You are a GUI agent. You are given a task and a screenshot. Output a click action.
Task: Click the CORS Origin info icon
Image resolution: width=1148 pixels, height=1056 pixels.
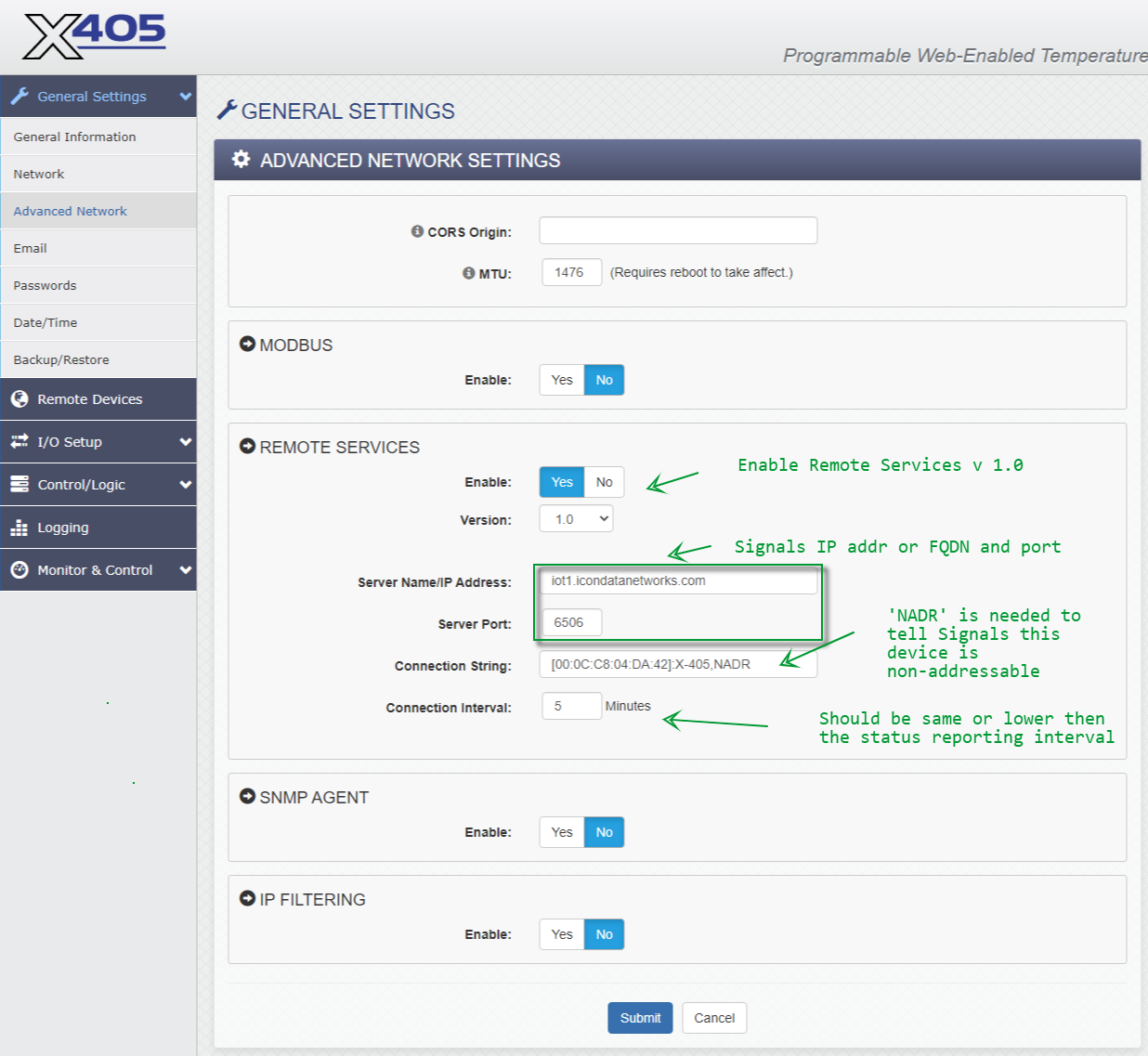(417, 231)
